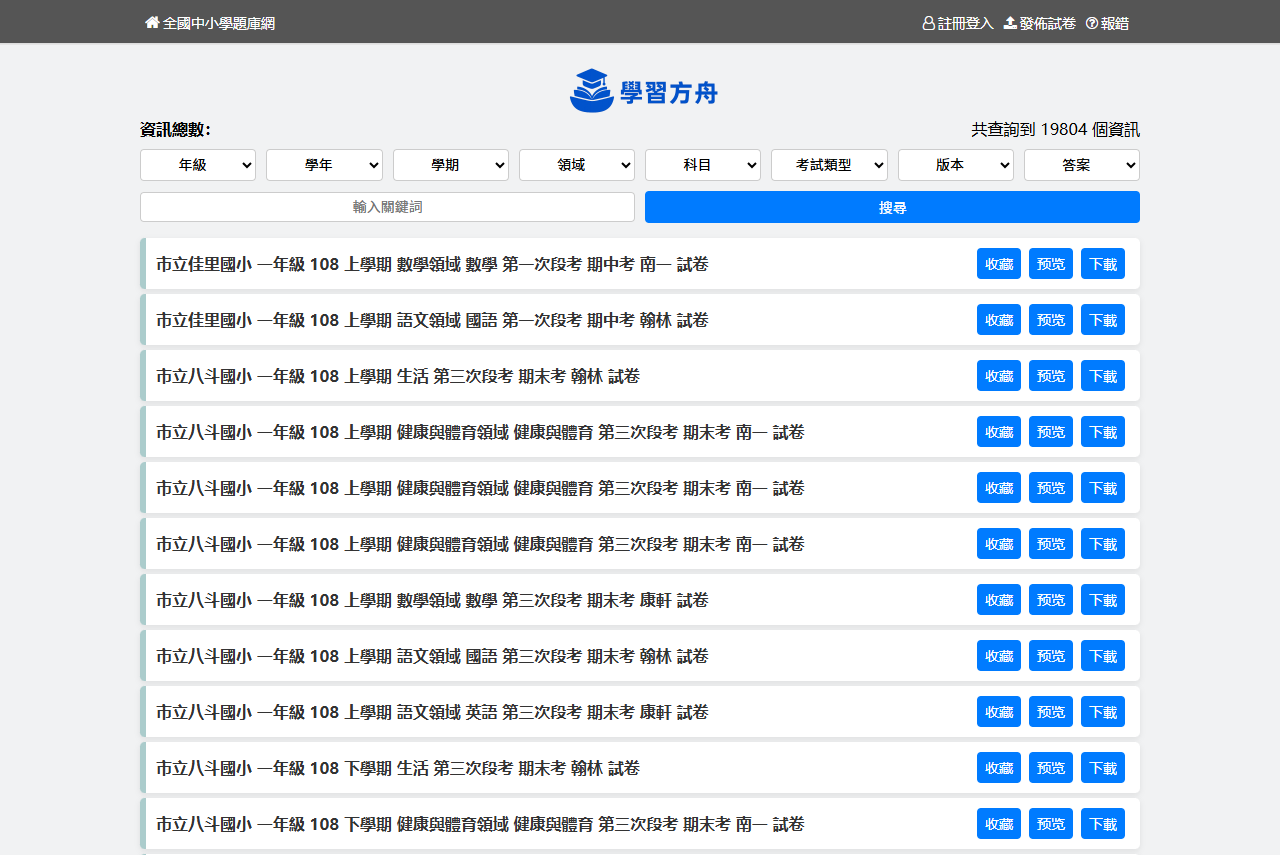This screenshot has width=1280, height=855.
Task: Click the 輸入關鍵詞 search field
Action: point(387,207)
